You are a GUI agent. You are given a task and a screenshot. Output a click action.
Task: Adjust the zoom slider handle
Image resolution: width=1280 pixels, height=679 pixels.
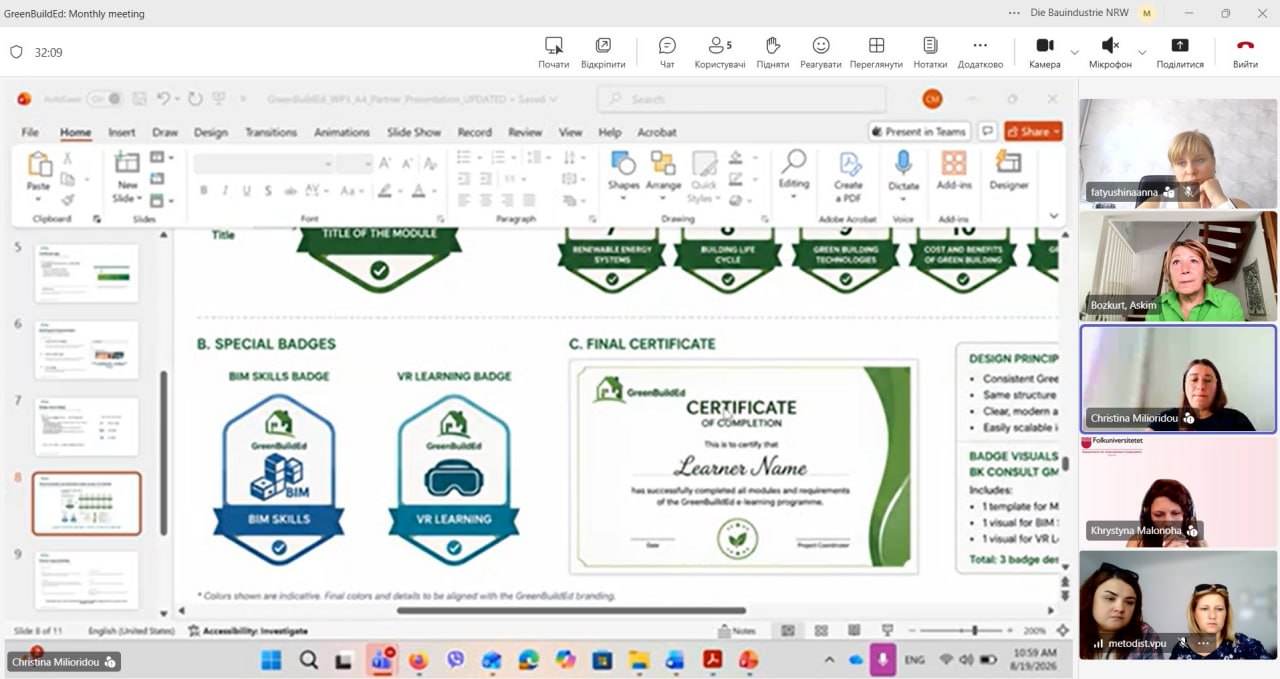tap(974, 631)
